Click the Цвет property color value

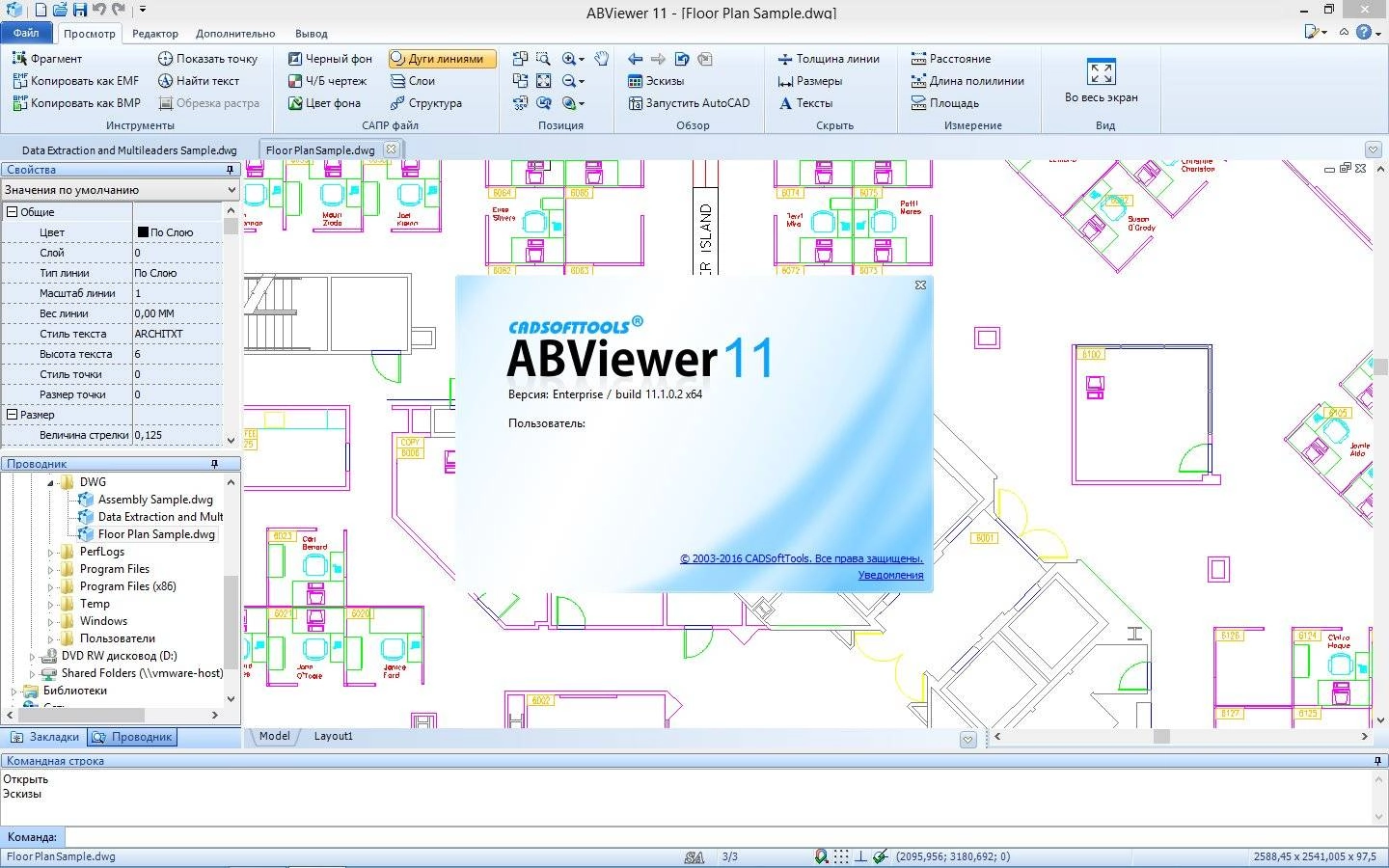[x=177, y=232]
